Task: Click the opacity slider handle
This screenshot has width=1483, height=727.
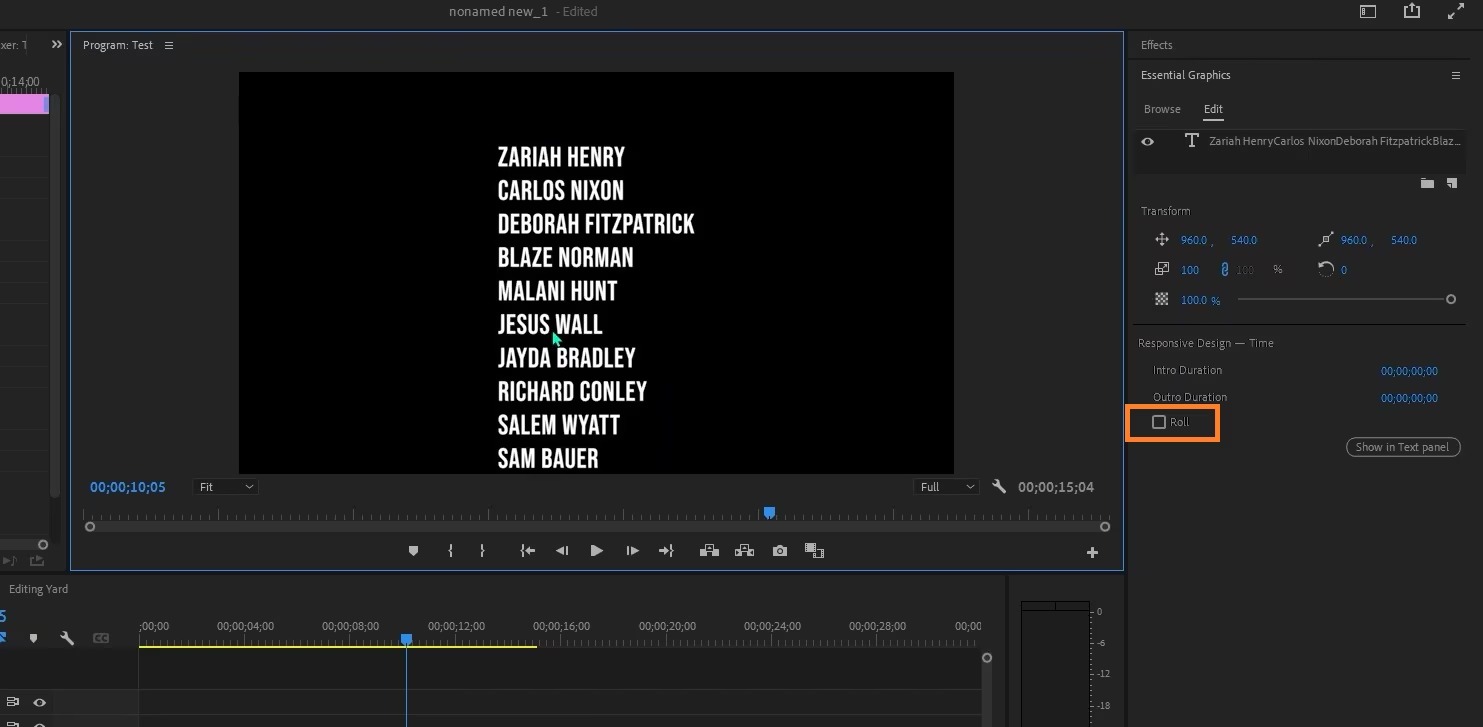Action: click(1451, 299)
